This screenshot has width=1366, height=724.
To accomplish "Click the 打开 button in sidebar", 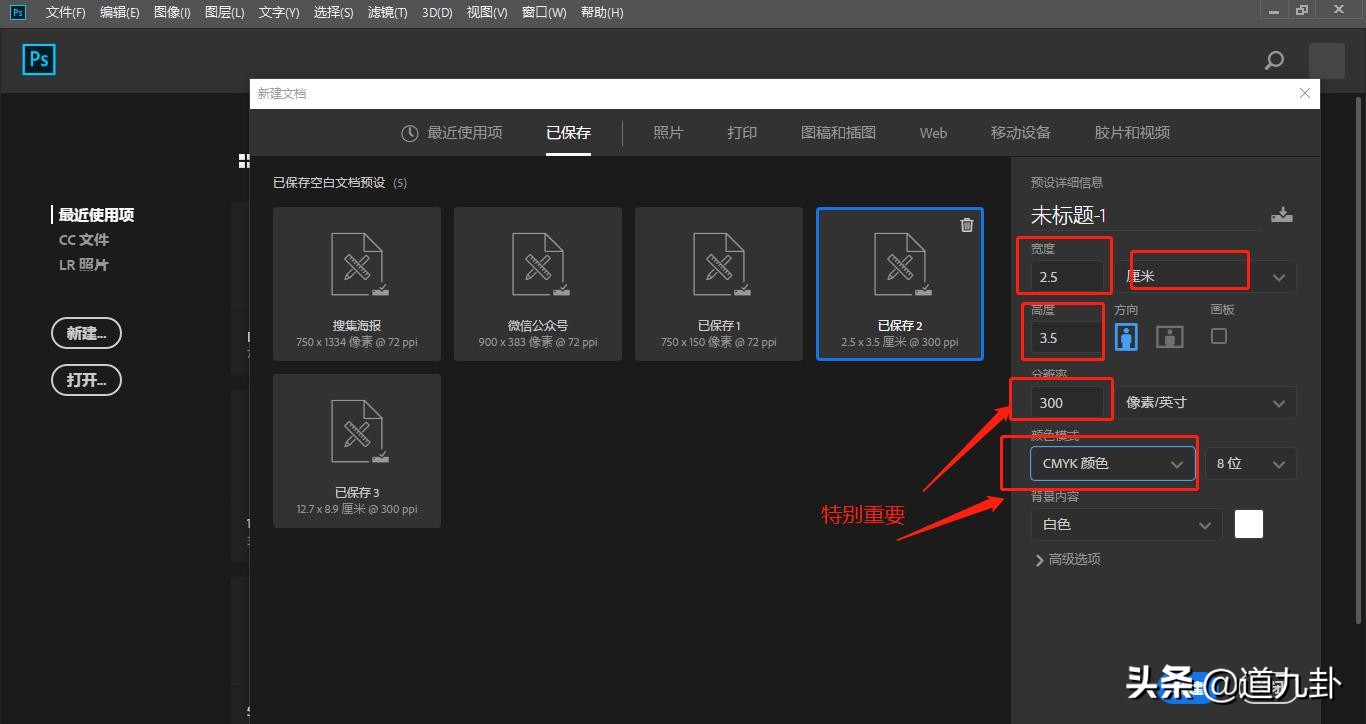I will pos(86,380).
